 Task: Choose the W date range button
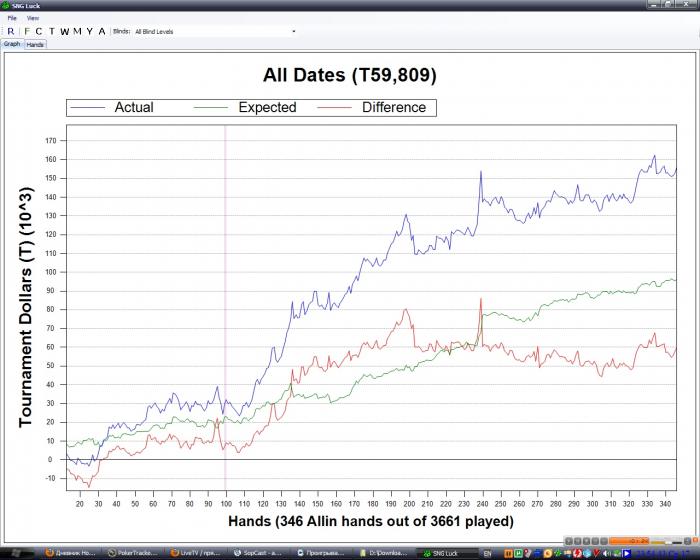(64, 31)
